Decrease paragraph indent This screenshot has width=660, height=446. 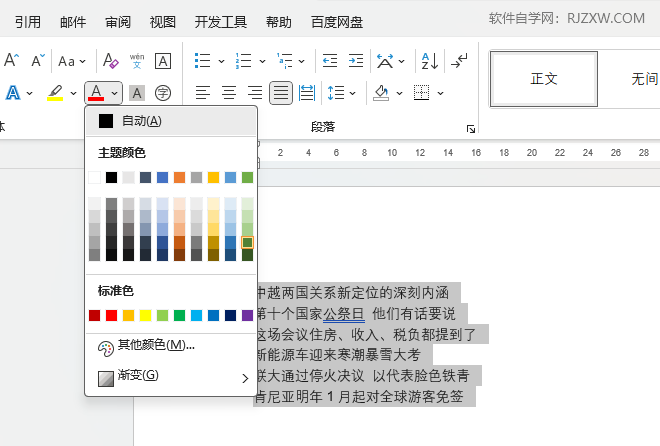[x=330, y=61]
